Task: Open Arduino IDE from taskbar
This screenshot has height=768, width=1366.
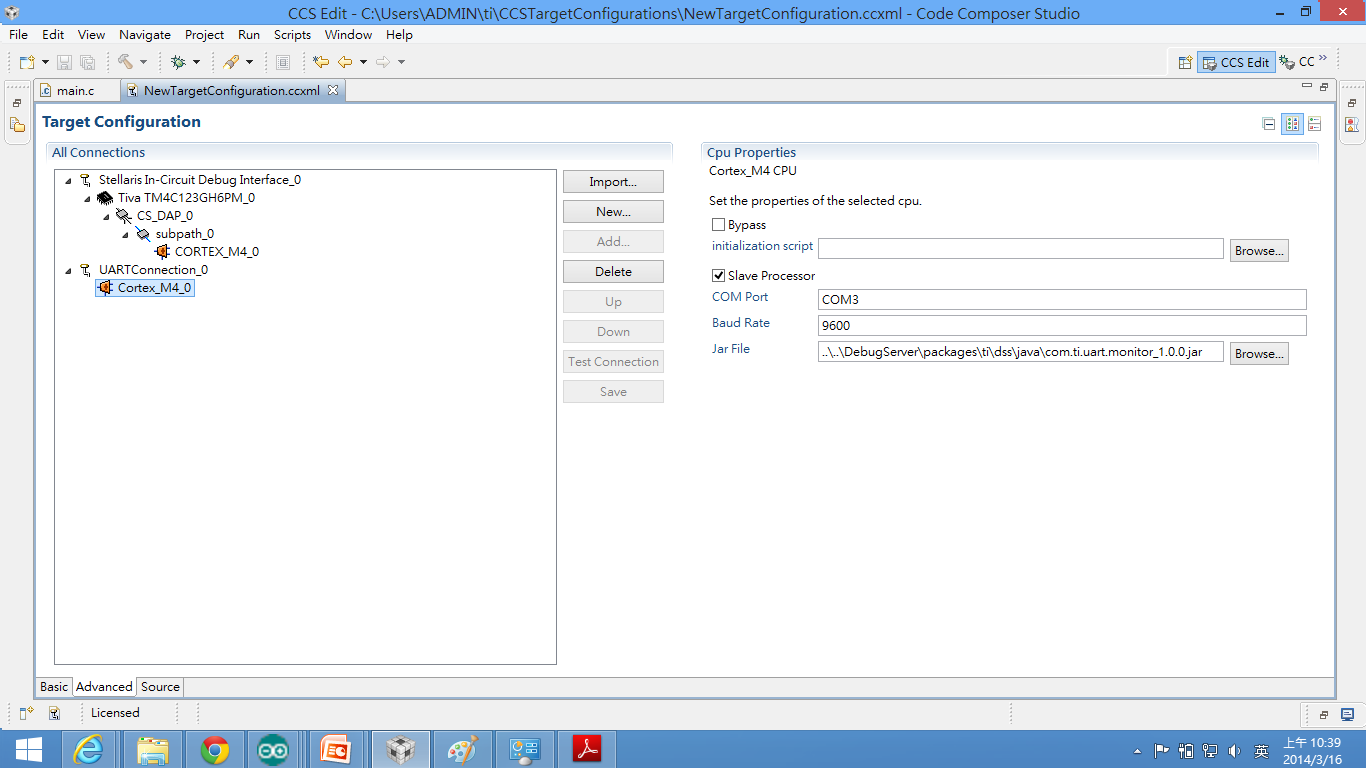Action: [273, 749]
